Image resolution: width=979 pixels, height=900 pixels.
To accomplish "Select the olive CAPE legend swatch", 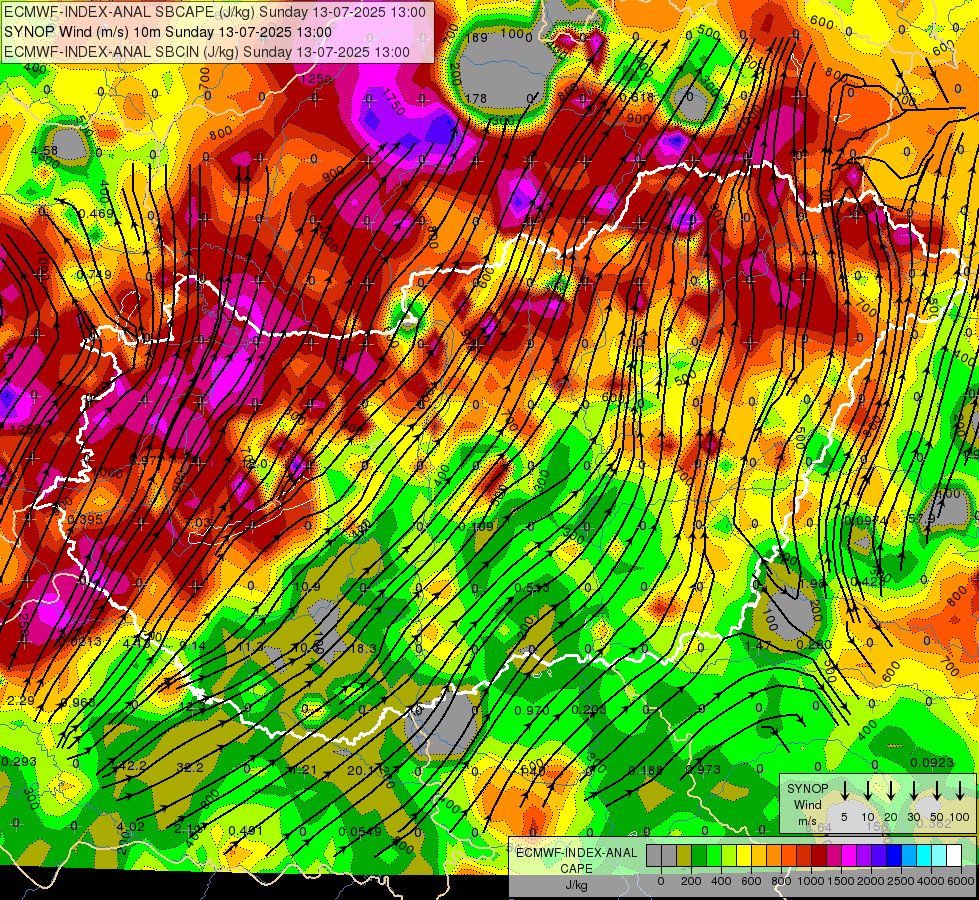I will (684, 856).
